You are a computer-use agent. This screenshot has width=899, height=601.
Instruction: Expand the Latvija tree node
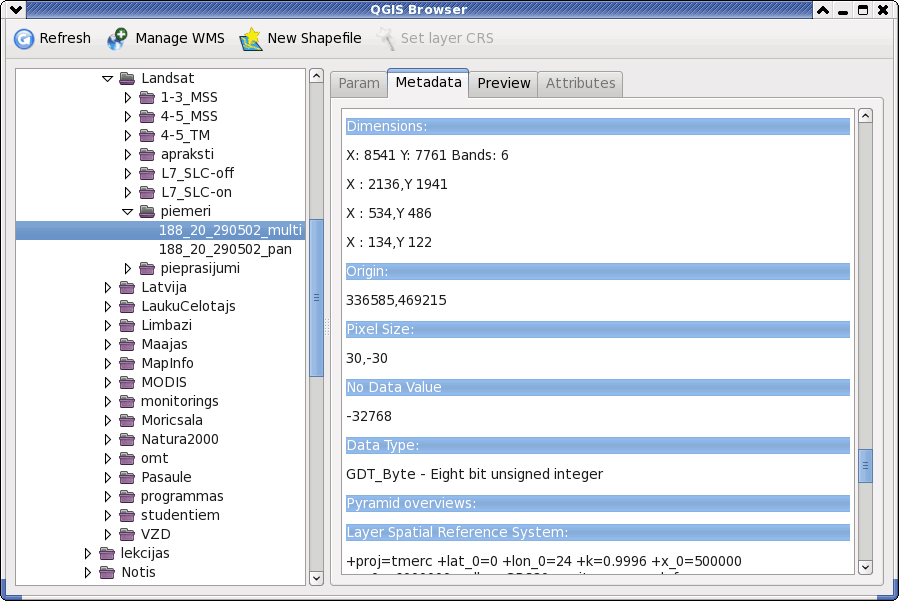pyautogui.click(x=107, y=287)
